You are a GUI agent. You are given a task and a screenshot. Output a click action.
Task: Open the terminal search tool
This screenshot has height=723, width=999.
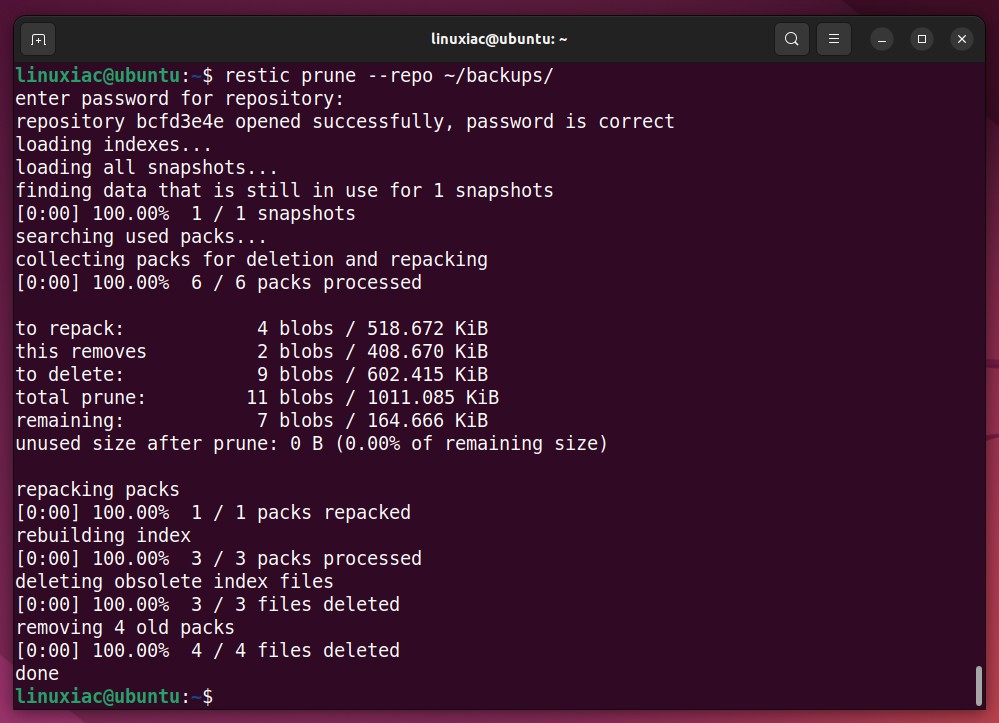click(791, 39)
